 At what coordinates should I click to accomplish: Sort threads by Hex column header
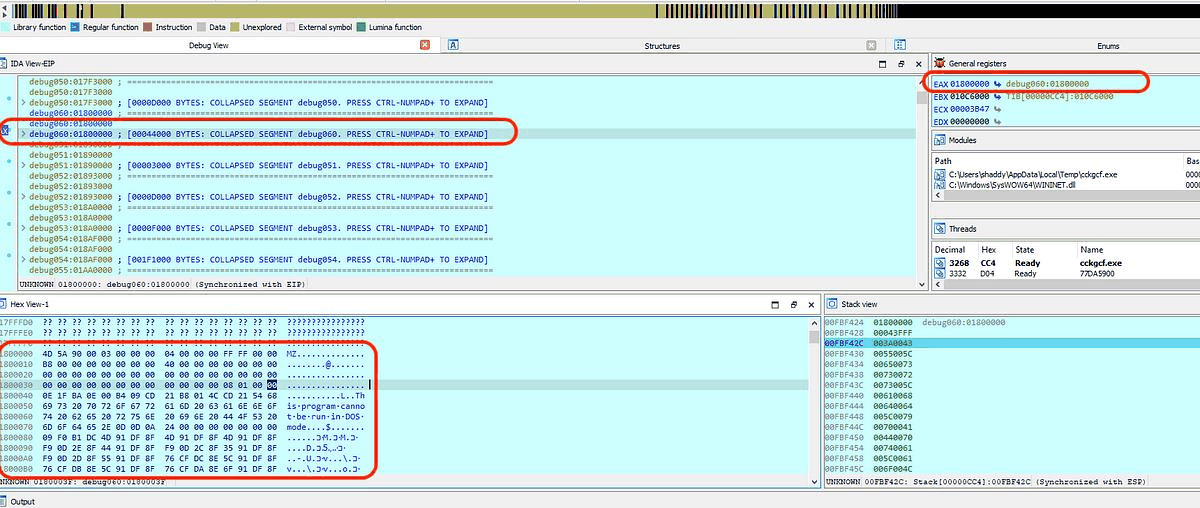995,249
